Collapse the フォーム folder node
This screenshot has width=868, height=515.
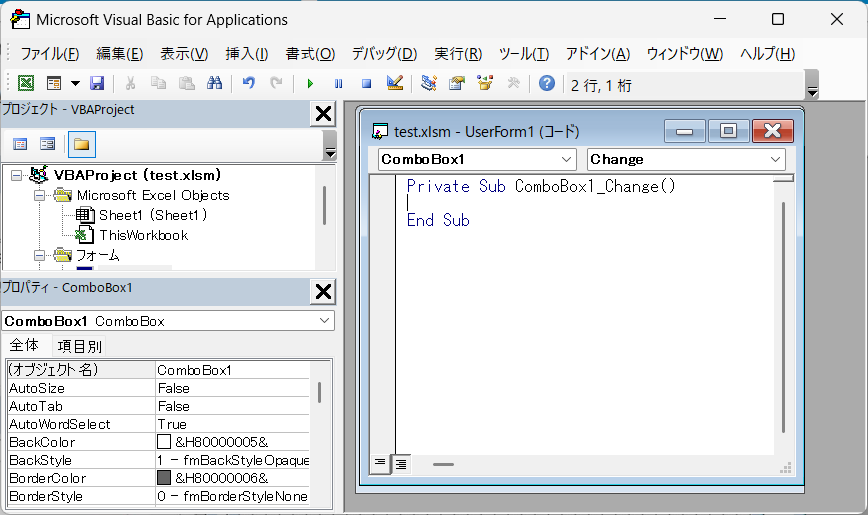(39, 255)
